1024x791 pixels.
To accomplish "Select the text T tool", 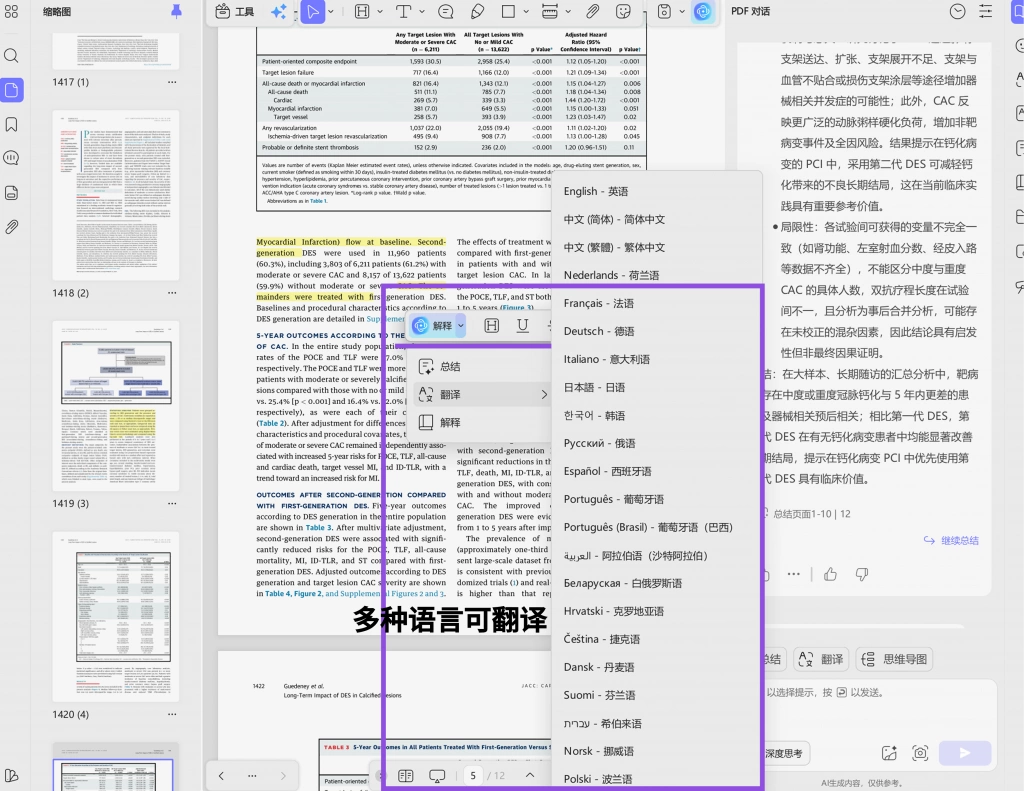I will click(x=404, y=12).
